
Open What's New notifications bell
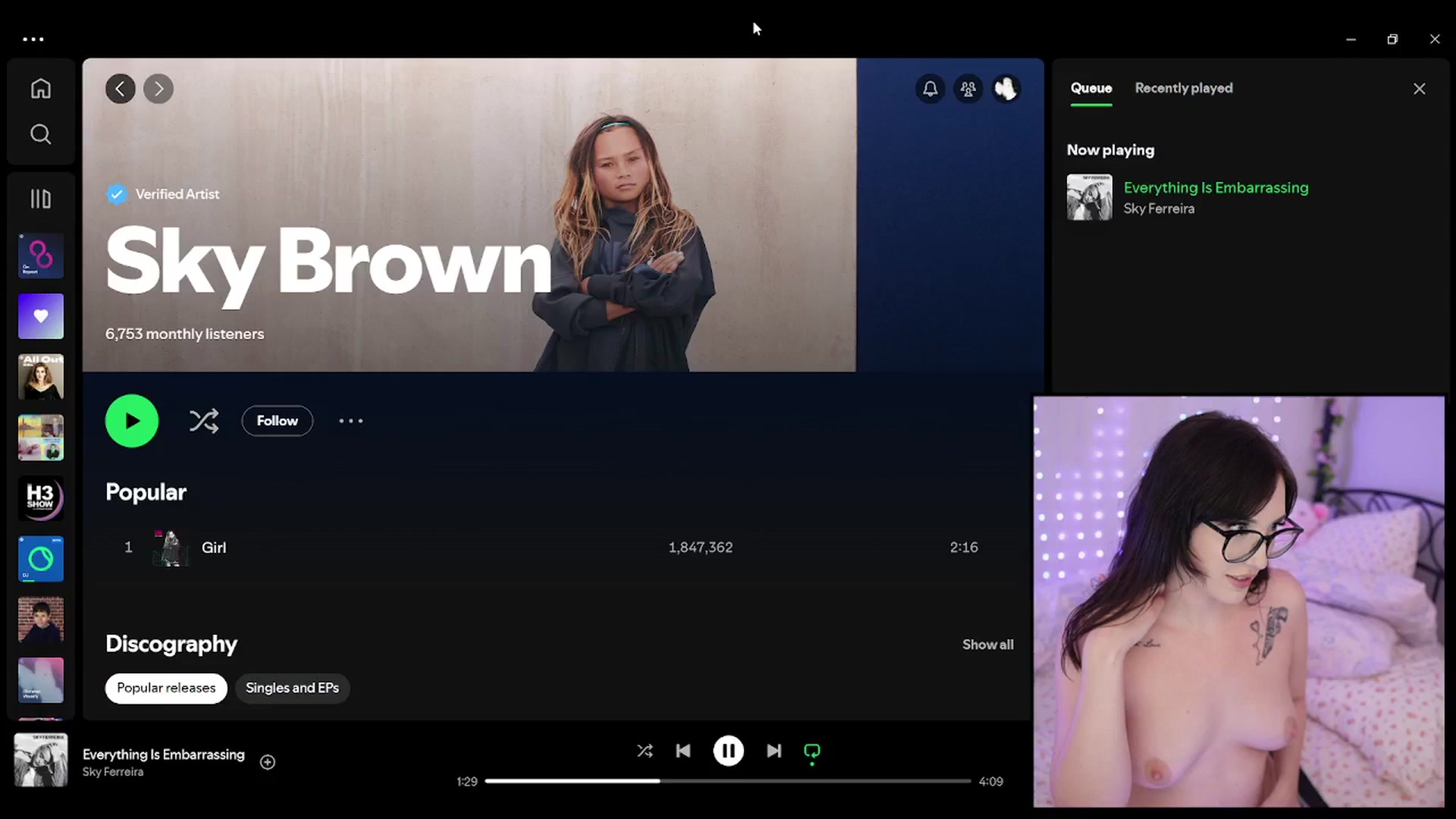click(x=930, y=89)
